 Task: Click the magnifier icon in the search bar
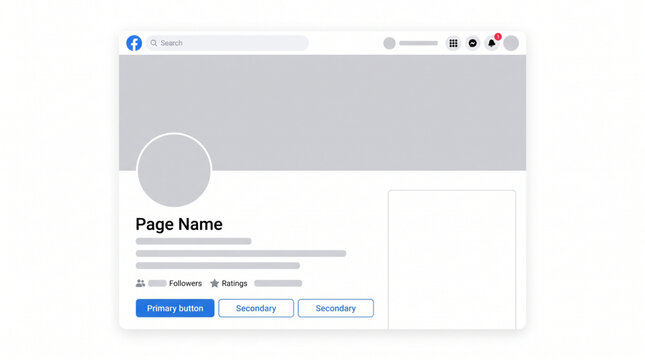point(153,43)
